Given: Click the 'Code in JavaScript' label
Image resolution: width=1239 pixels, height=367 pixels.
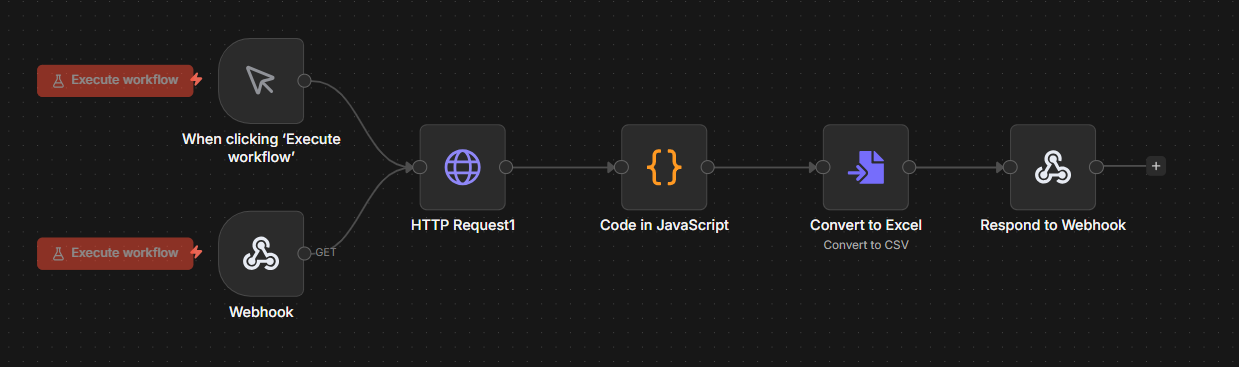Looking at the screenshot, I should [x=664, y=225].
